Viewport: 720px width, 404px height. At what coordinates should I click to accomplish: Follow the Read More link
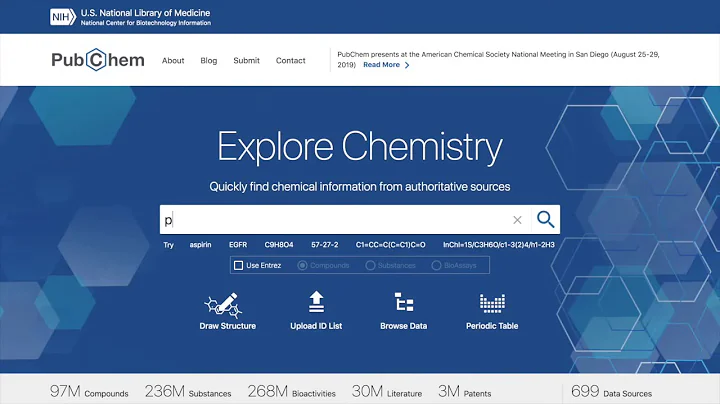[x=381, y=65]
